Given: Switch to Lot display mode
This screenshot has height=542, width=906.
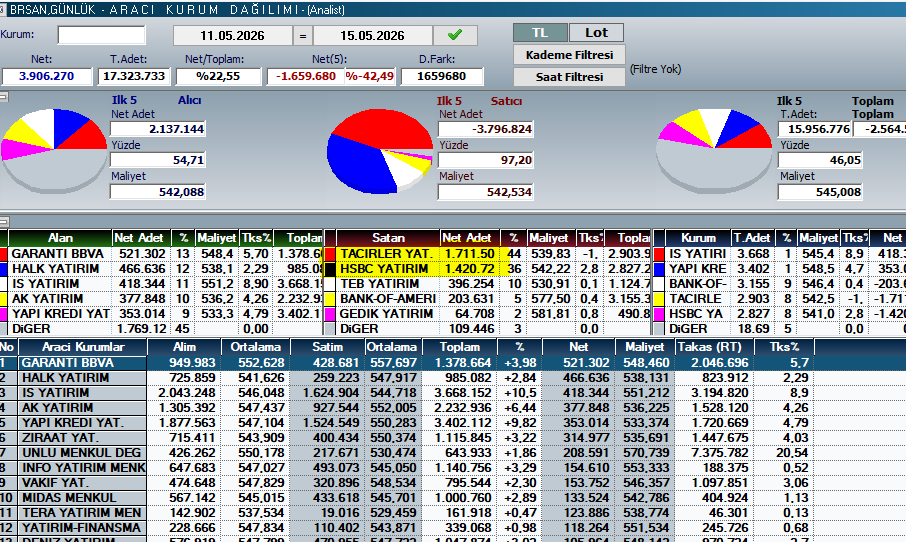Looking at the screenshot, I should pyautogui.click(x=596, y=32).
